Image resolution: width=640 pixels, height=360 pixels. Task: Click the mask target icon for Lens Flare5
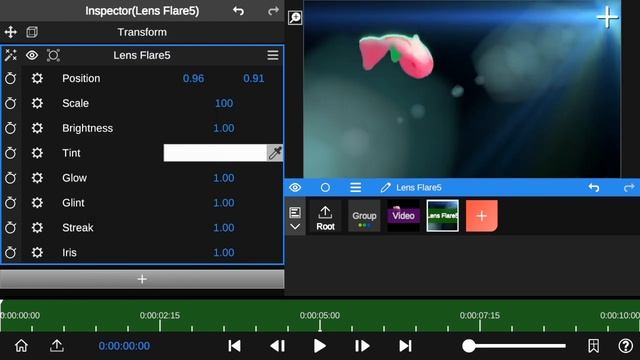point(53,55)
